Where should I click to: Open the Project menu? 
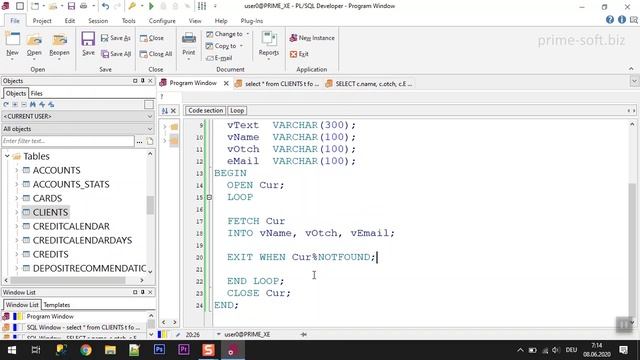42,20
